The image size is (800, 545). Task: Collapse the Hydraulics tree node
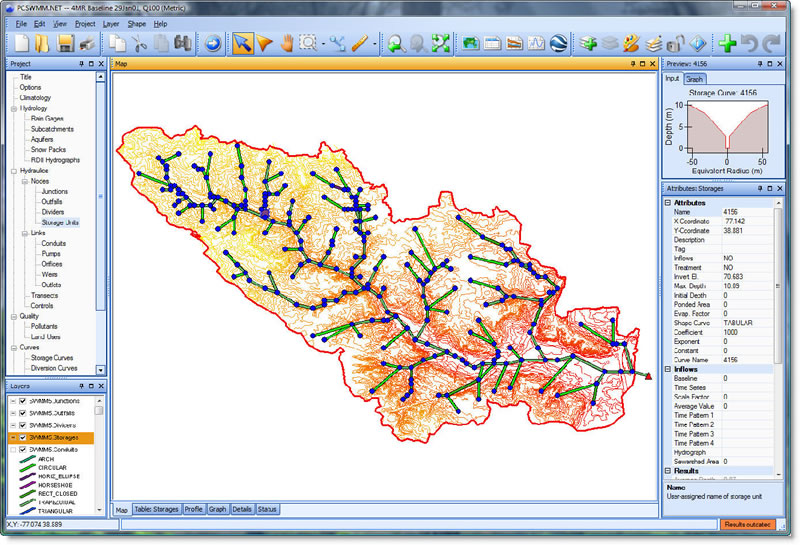(12, 171)
